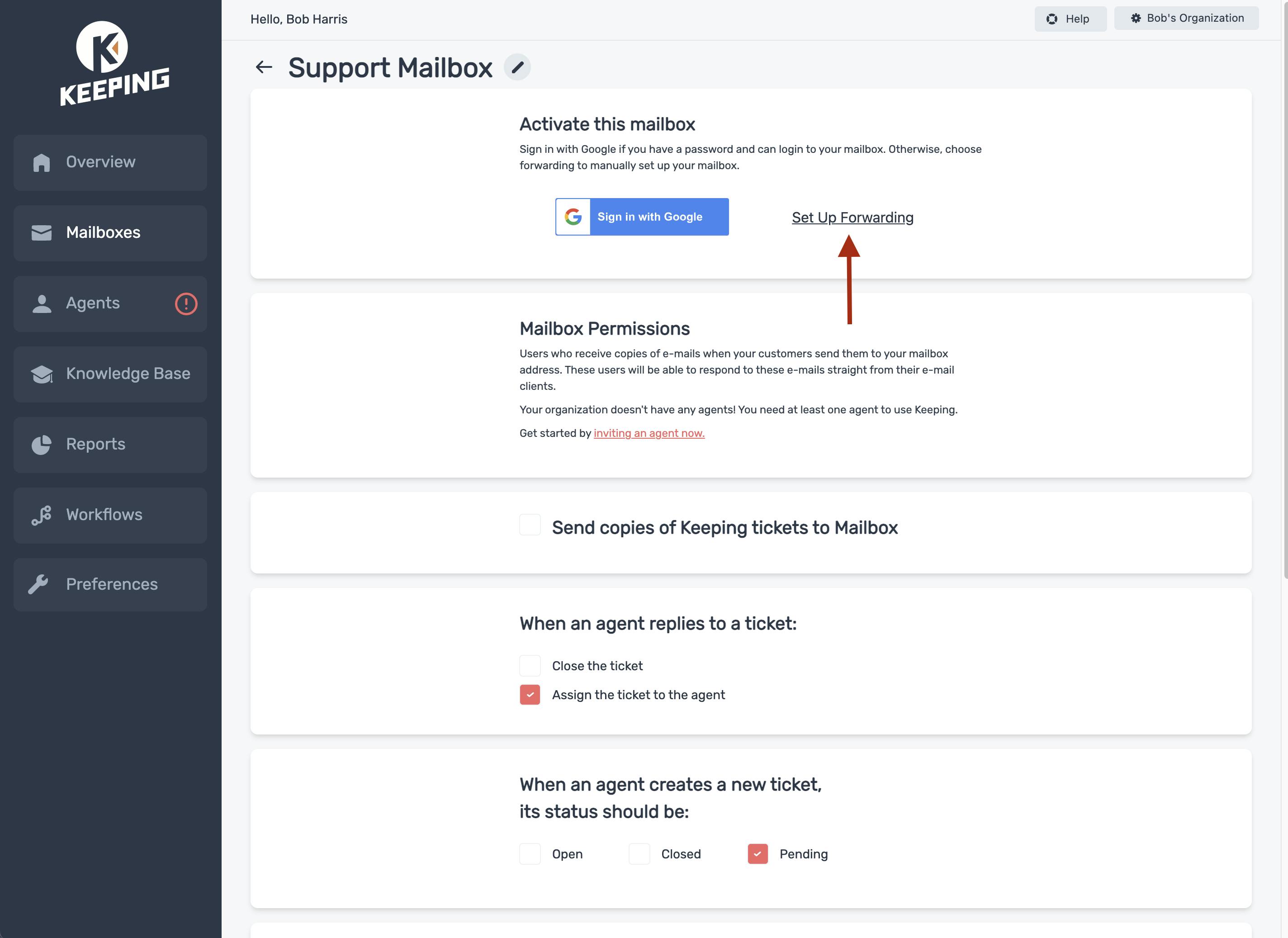Open the Overview section

110,162
